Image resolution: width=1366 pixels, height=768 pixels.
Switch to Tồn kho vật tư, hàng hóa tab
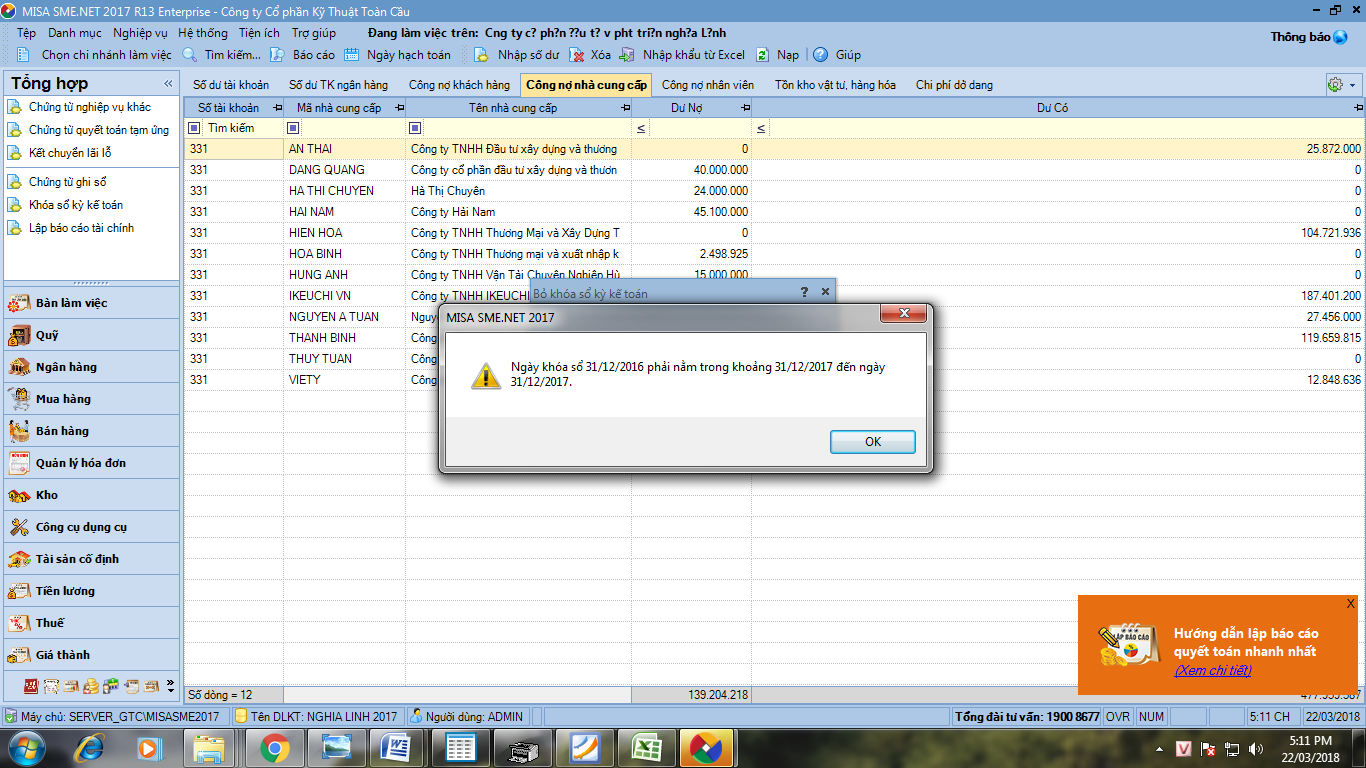[x=835, y=85]
